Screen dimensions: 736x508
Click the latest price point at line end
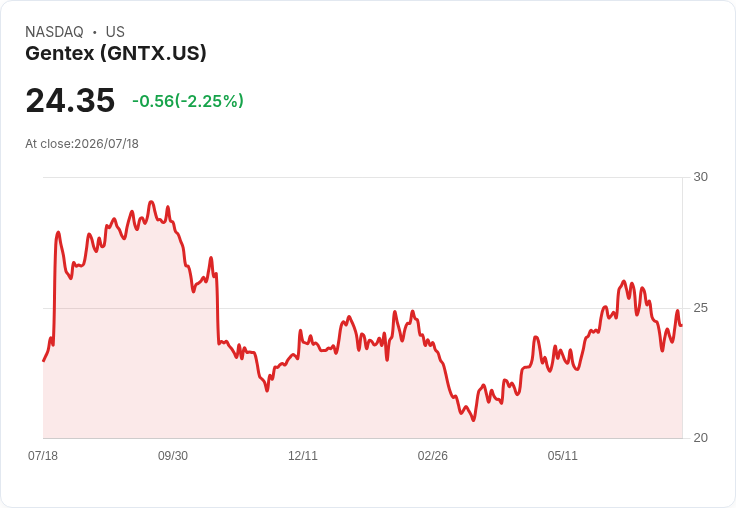[x=681, y=325]
